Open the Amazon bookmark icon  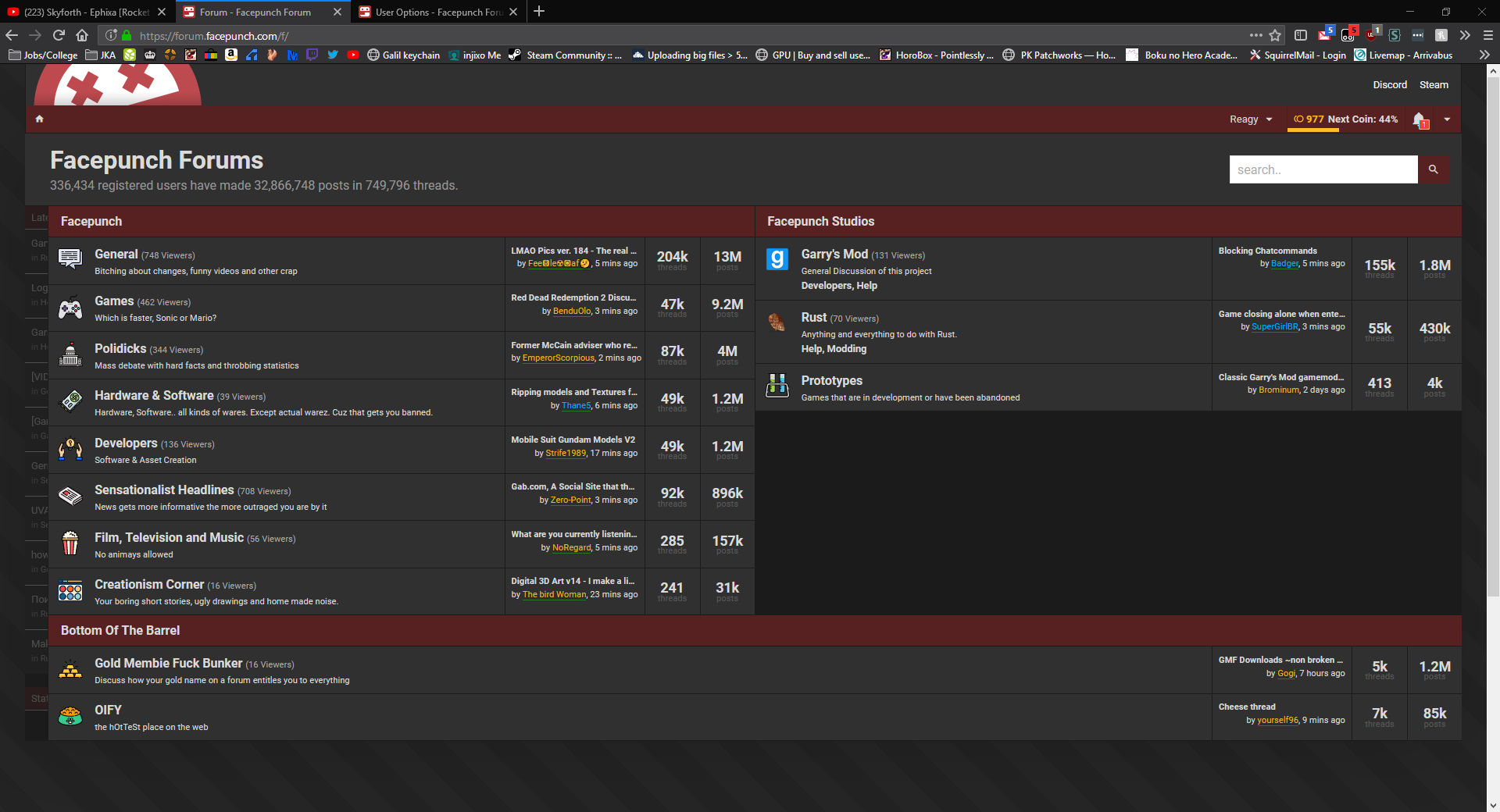(x=231, y=55)
